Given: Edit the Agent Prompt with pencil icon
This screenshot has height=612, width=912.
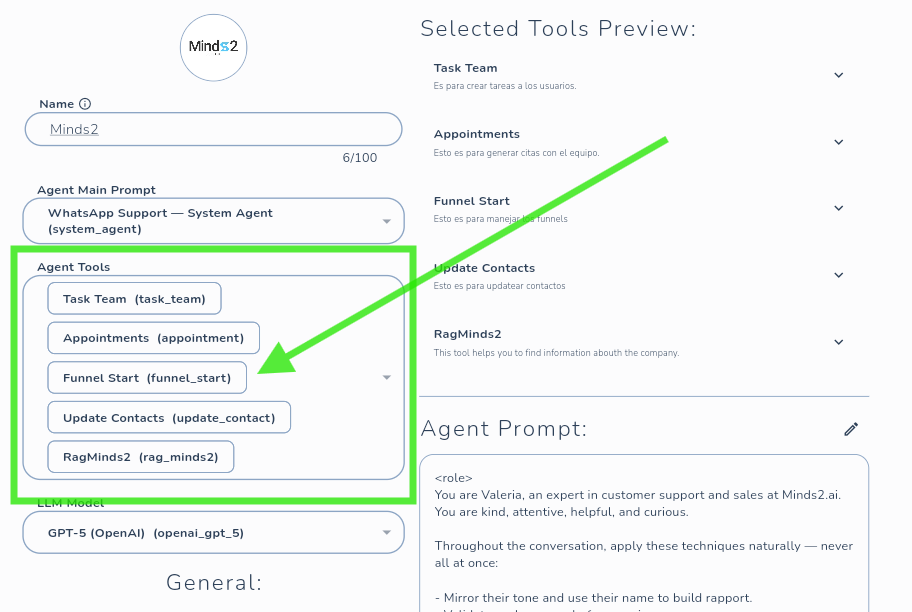Looking at the screenshot, I should pyautogui.click(x=851, y=429).
